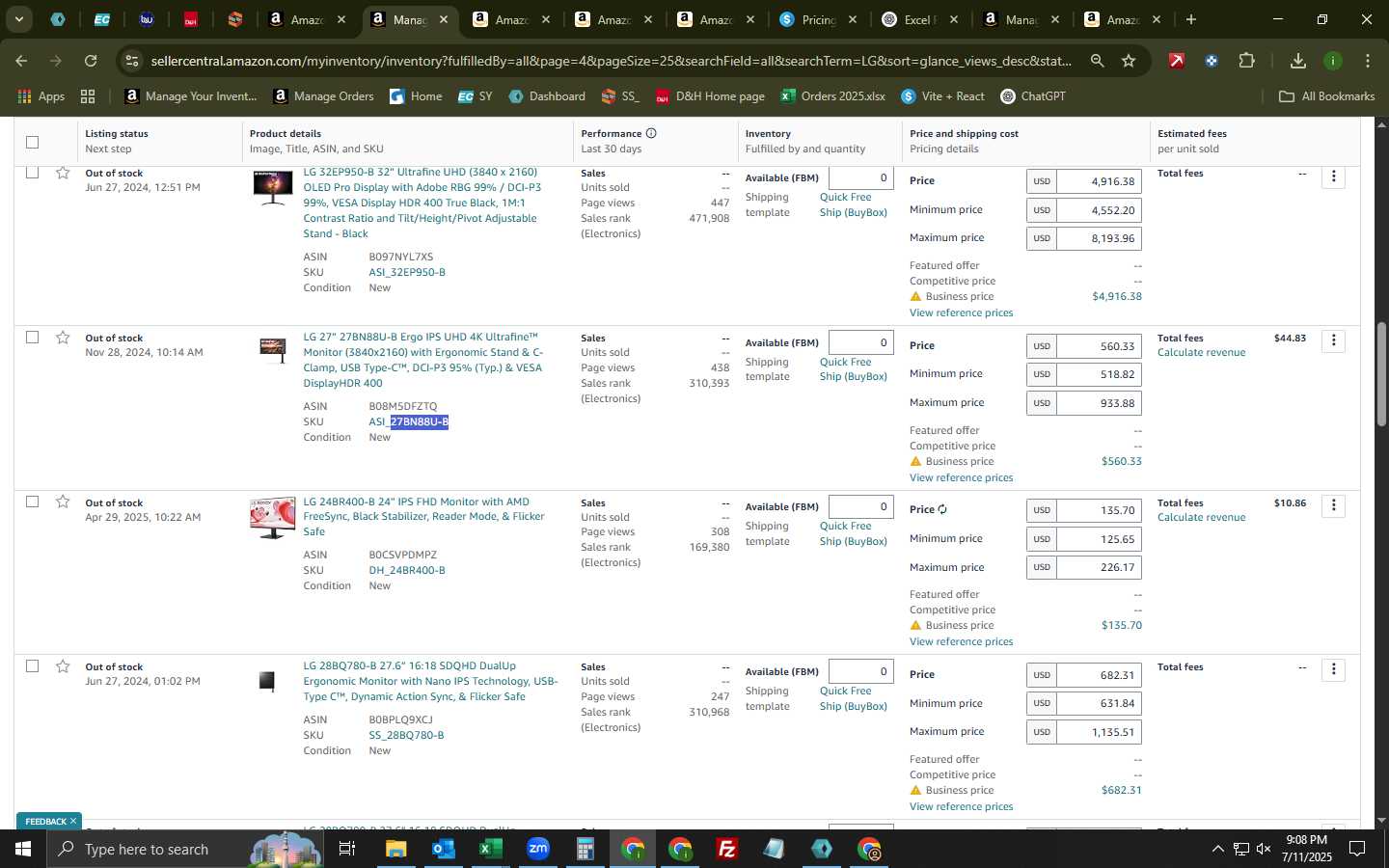Open the Calculator from the taskbar
Image resolution: width=1389 pixels, height=868 pixels.
pyautogui.click(x=586, y=849)
